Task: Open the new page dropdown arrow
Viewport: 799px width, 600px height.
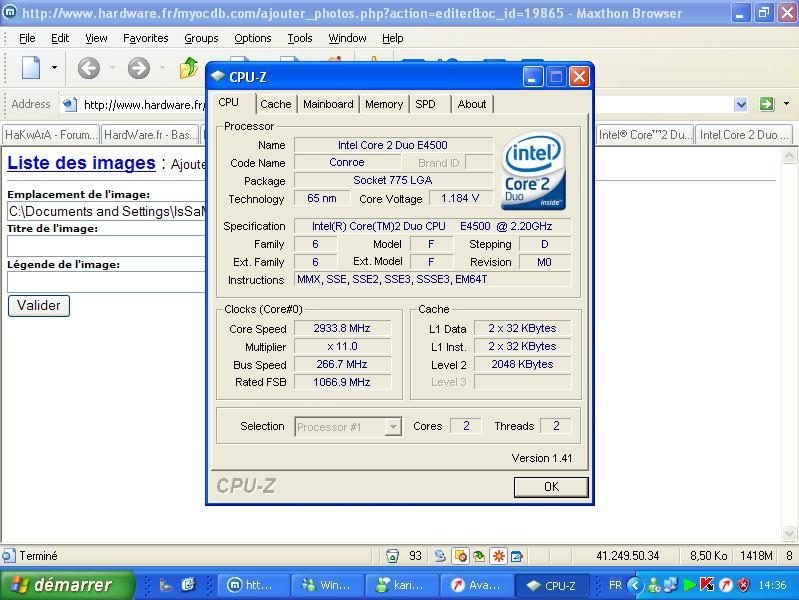Action: 54,67
